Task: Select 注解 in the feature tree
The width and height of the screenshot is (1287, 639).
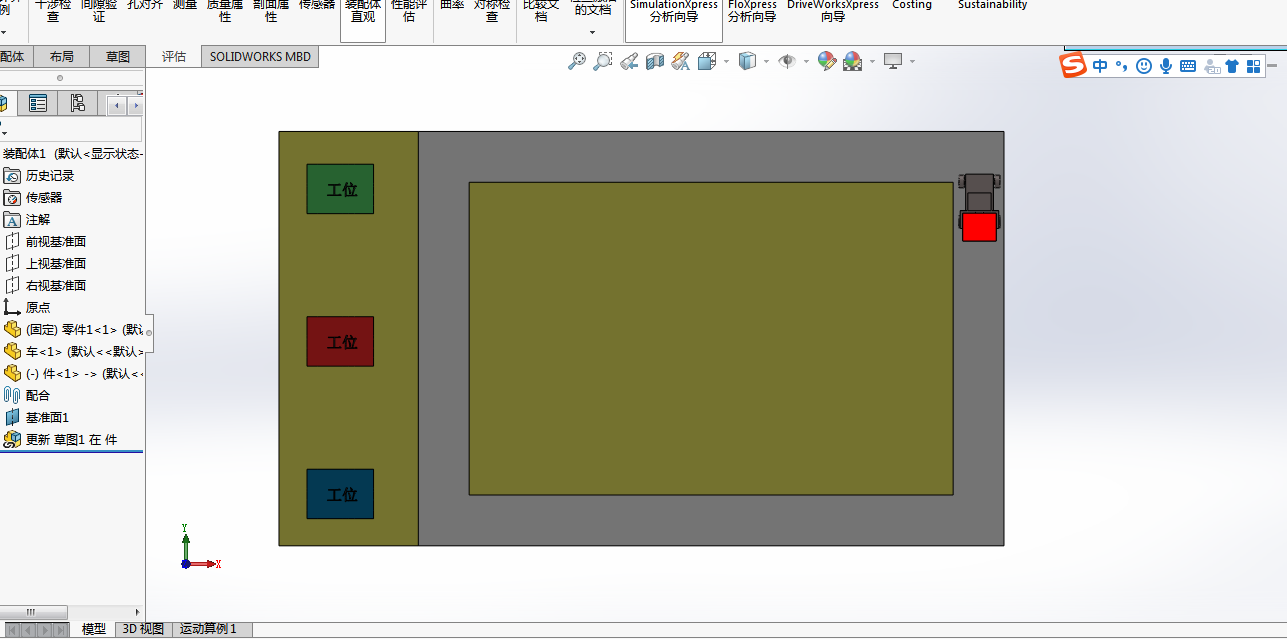Action: pos(38,220)
